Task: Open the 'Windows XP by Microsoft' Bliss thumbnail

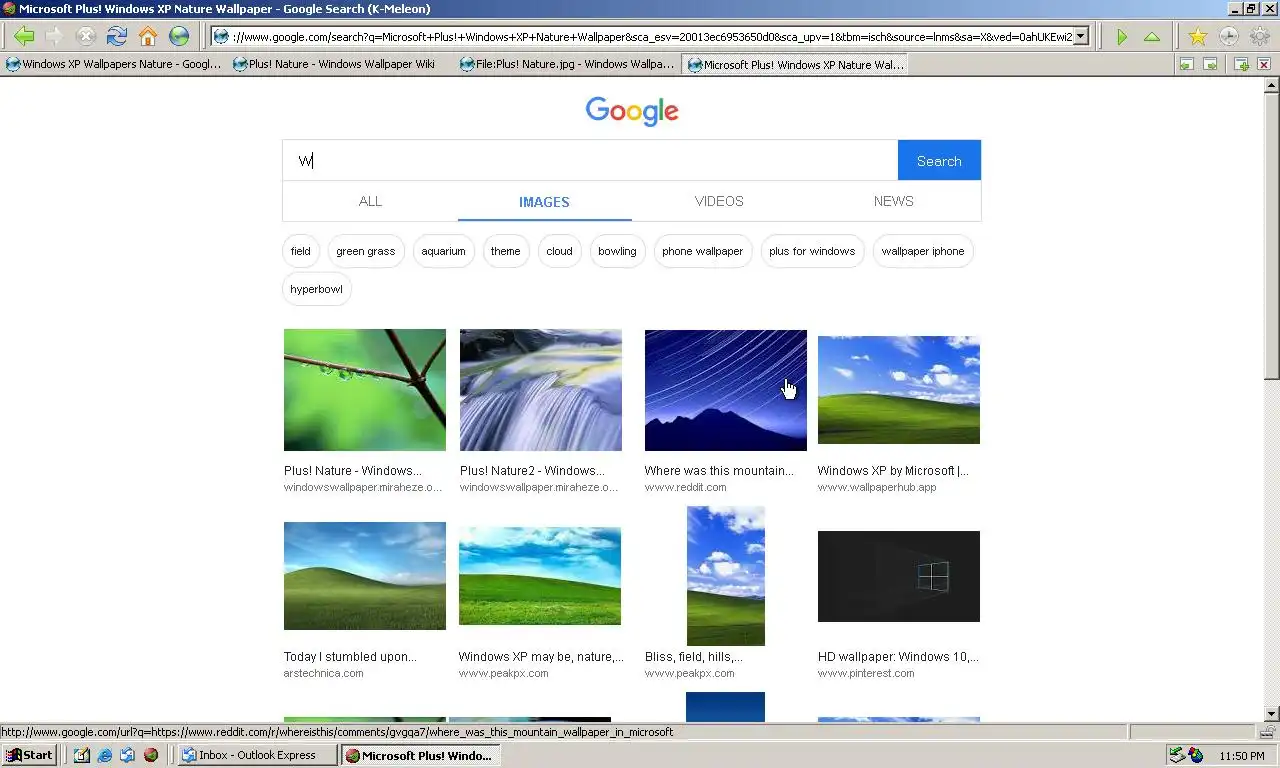Action: tap(899, 390)
